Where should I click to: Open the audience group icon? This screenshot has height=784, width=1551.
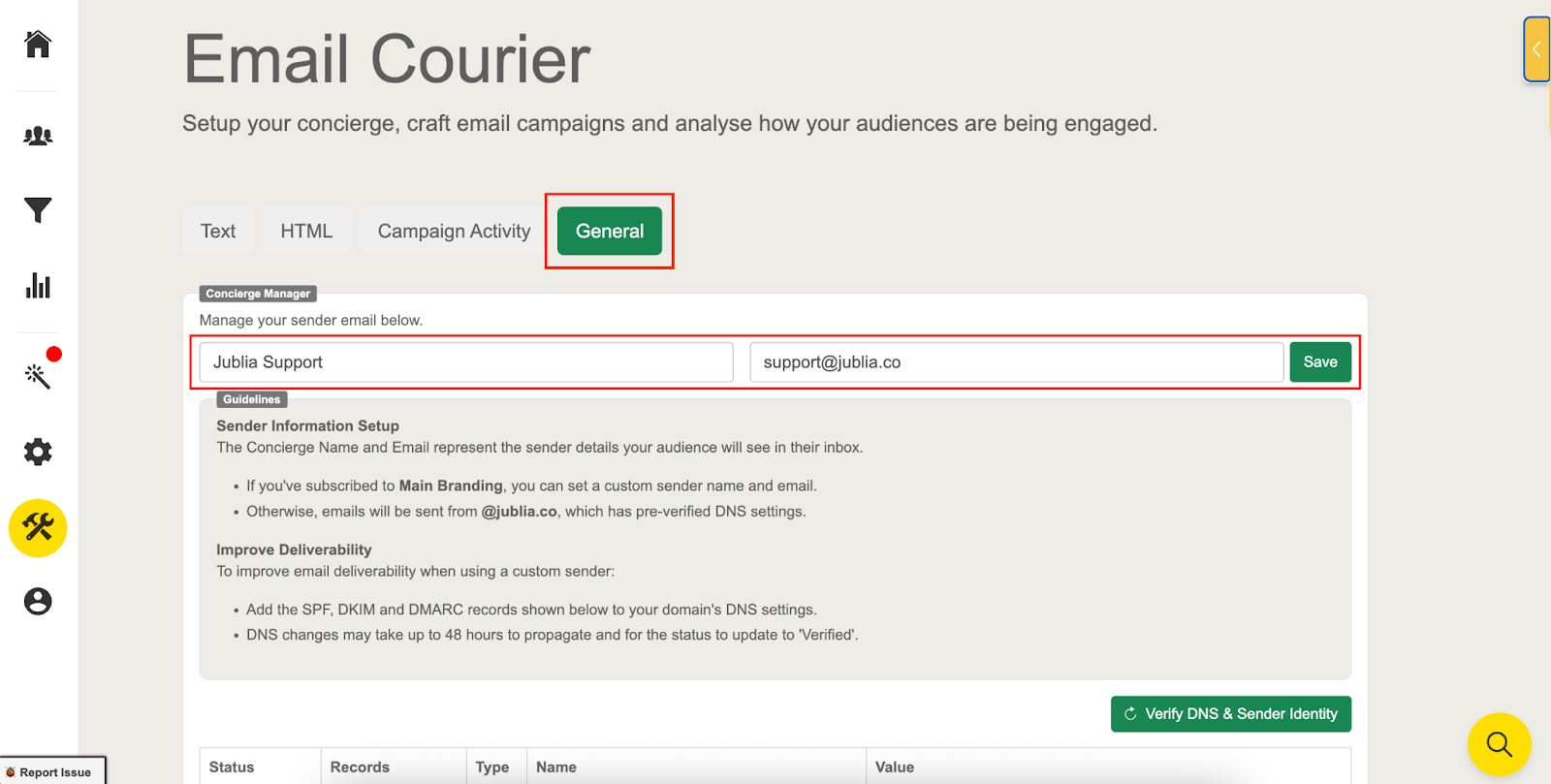coord(38,136)
